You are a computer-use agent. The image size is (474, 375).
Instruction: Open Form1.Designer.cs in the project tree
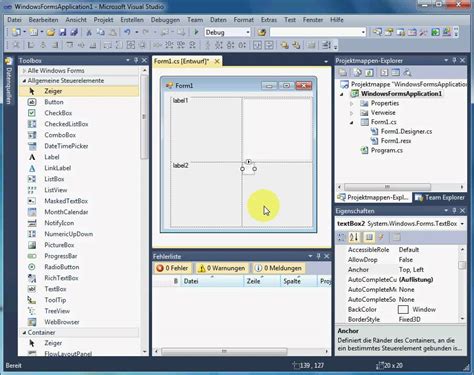click(406, 132)
